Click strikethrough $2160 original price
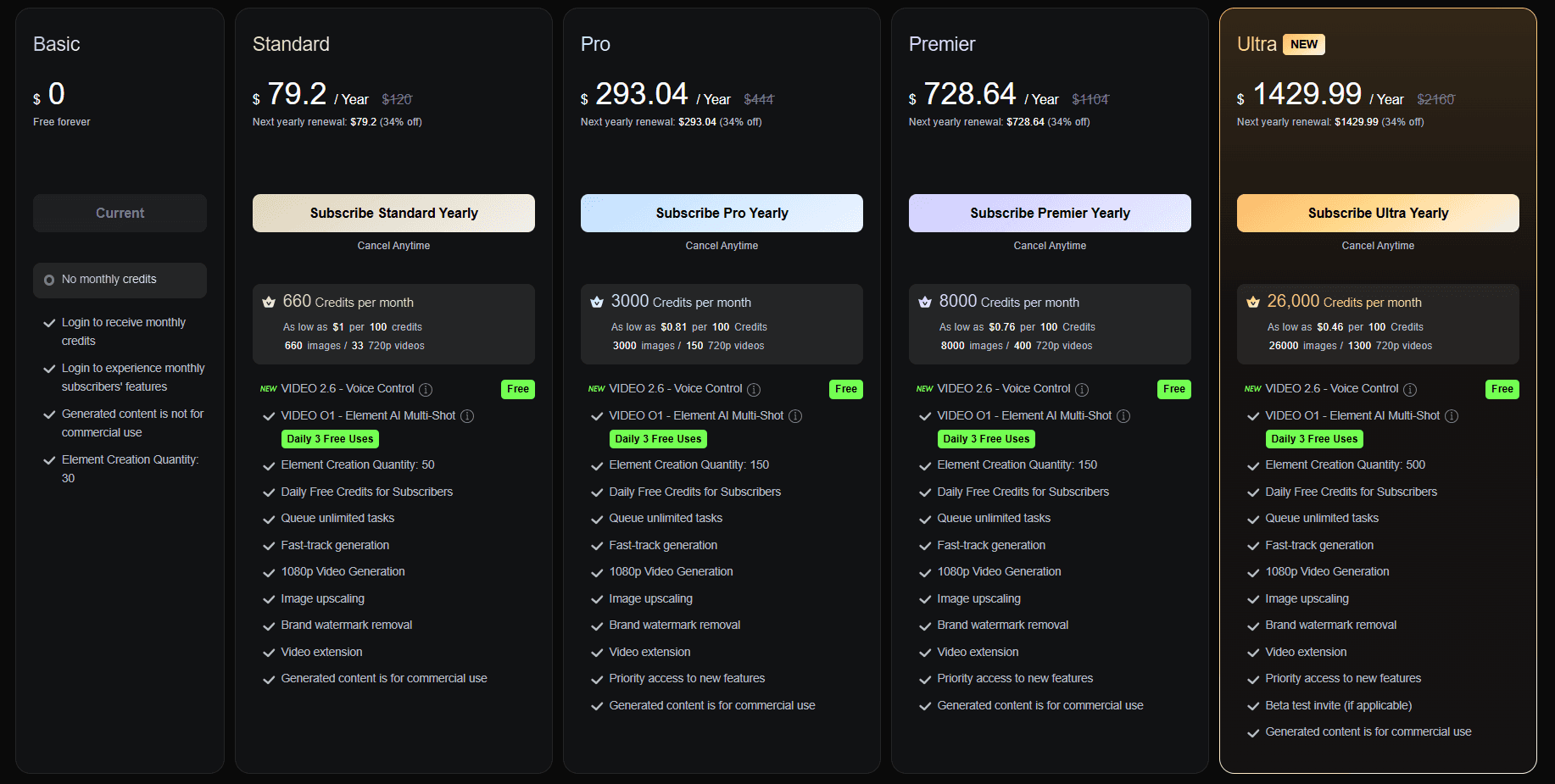Viewport: 1555px width, 784px height. tap(1435, 99)
